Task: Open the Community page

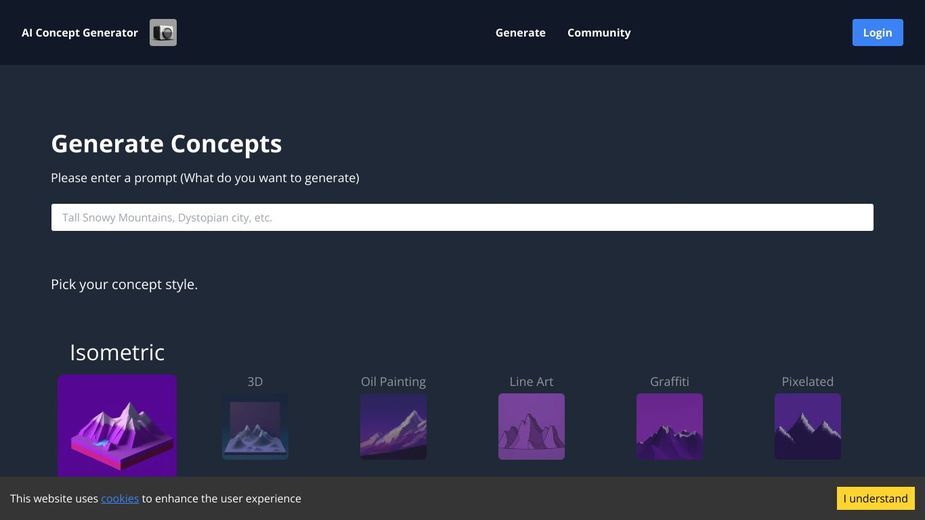Action: click(599, 32)
